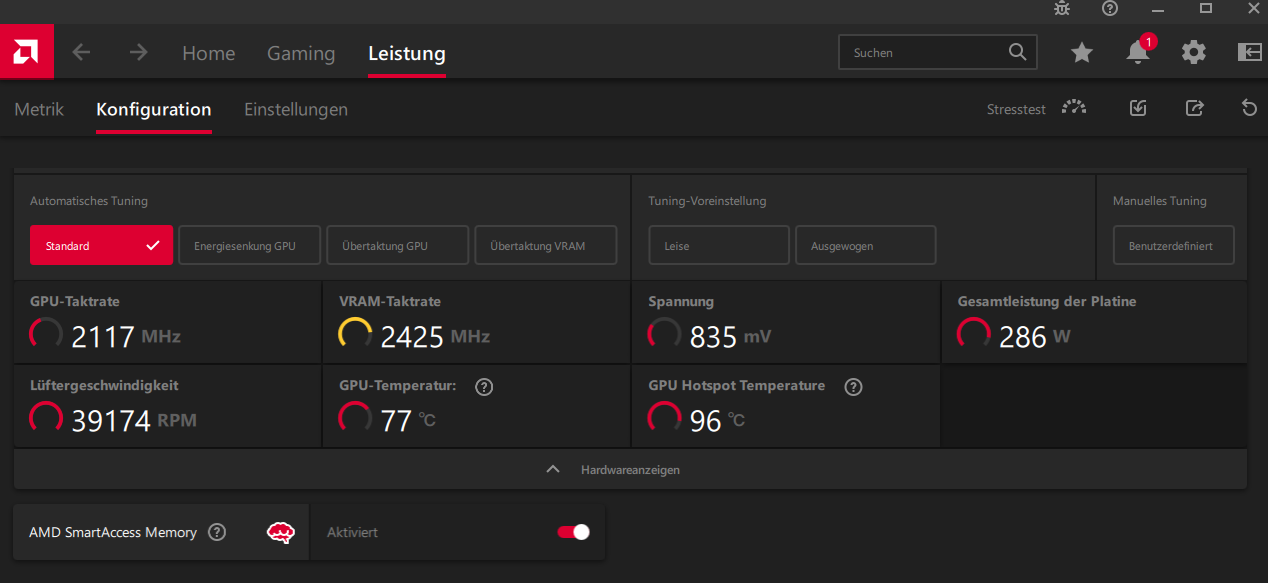The height and width of the screenshot is (583, 1268).
Task: Click the GPU Hotspot Temperature gauge
Action: point(664,418)
